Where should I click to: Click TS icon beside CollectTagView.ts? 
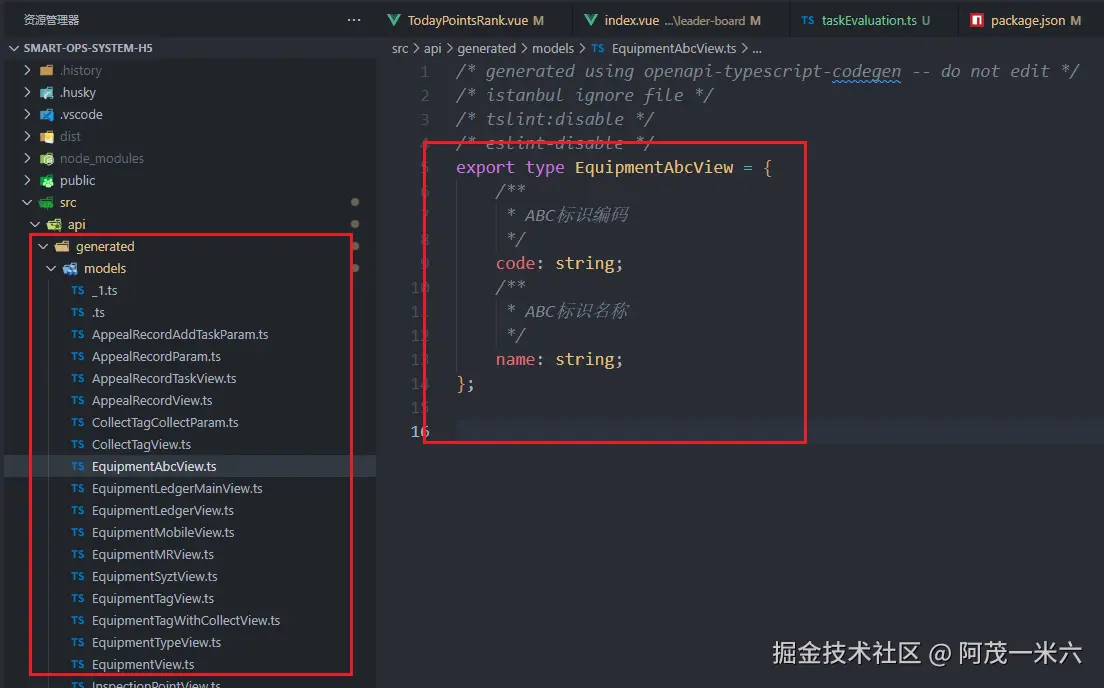point(77,444)
